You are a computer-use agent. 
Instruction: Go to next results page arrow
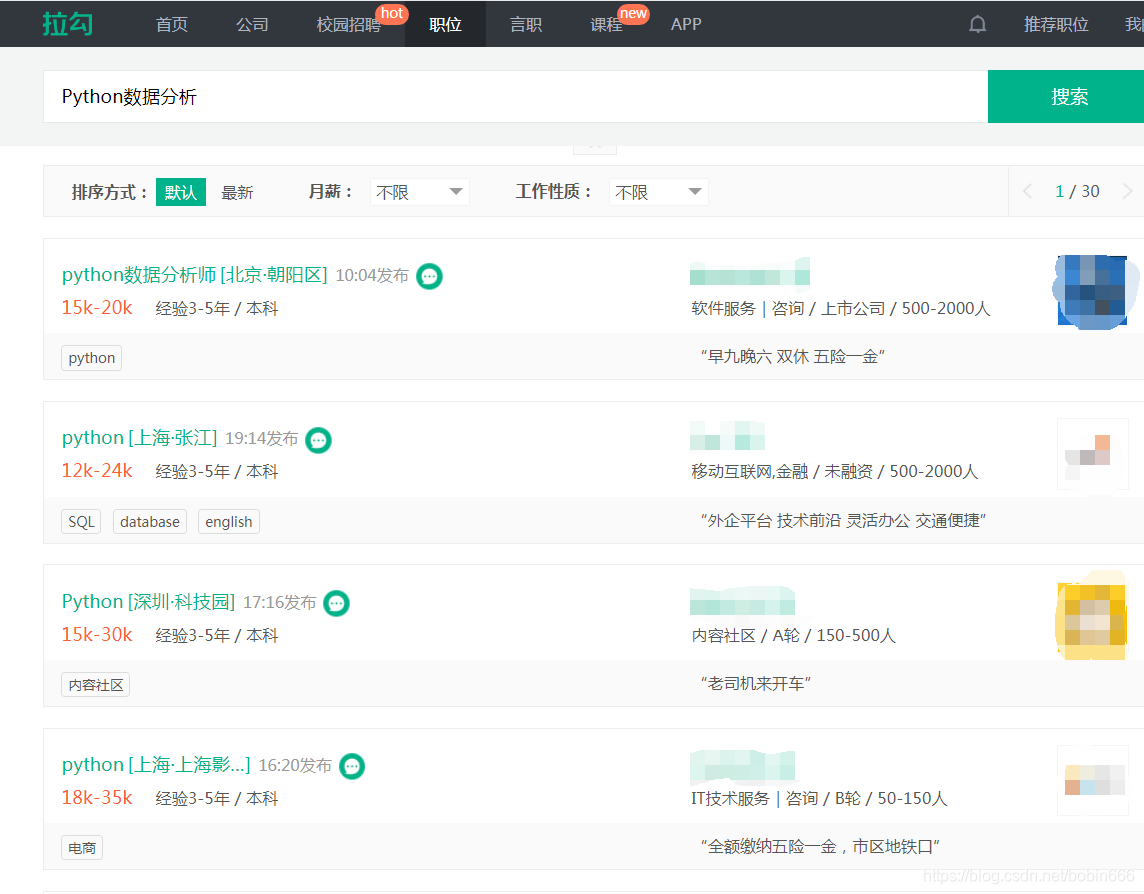[x=1127, y=191]
